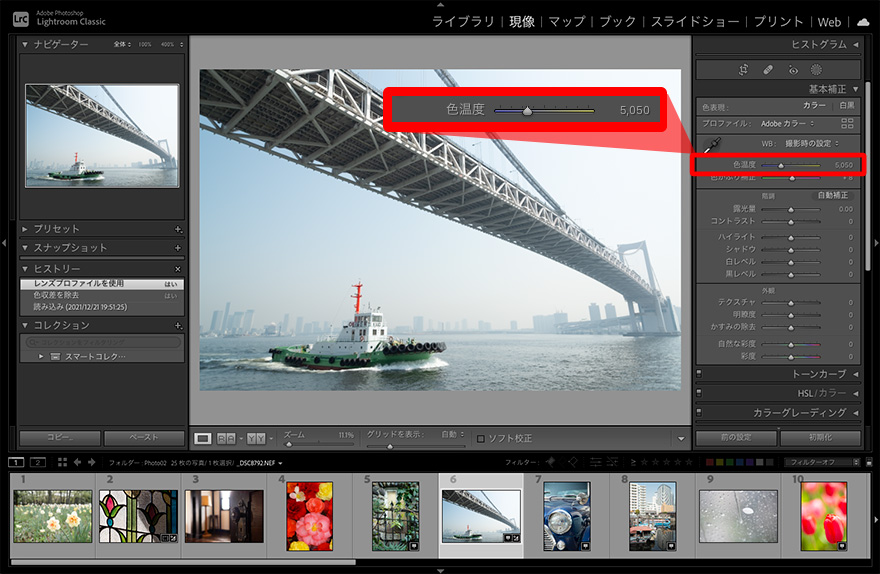880x574 pixels.
Task: Switch to loupe view mode icon
Action: (x=203, y=438)
